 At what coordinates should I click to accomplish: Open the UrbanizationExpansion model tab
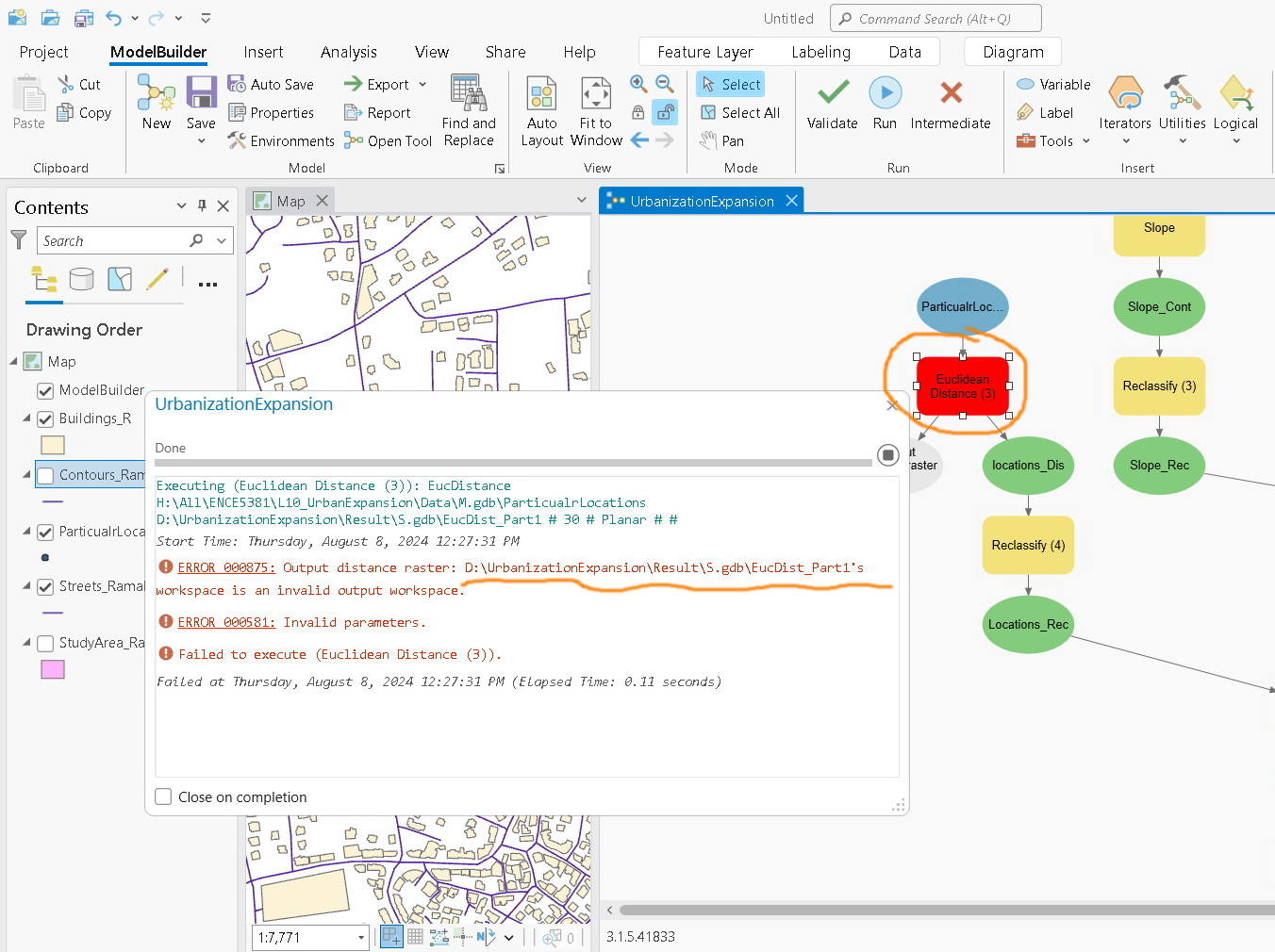[701, 200]
